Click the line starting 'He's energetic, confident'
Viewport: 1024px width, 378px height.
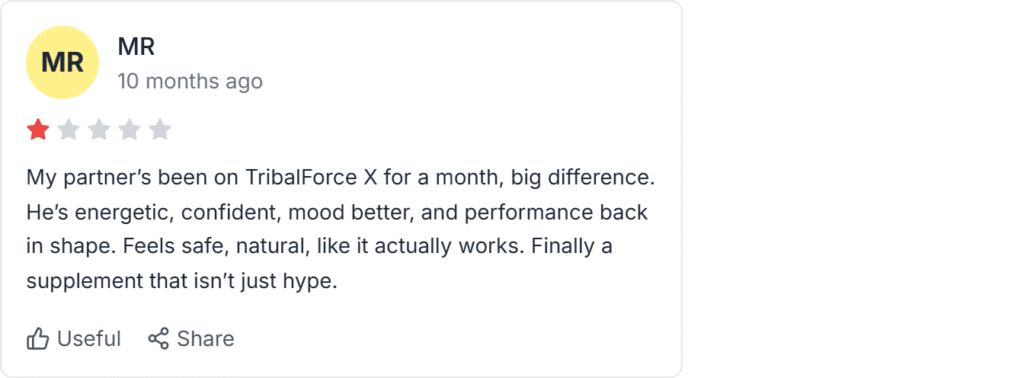(x=337, y=213)
